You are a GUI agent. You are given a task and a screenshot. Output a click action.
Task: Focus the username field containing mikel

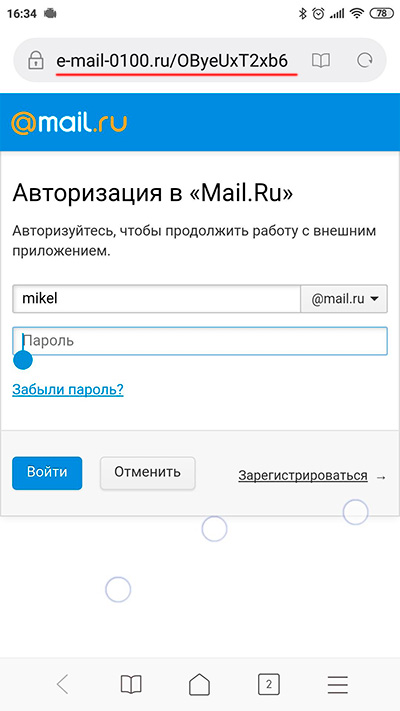pos(156,299)
